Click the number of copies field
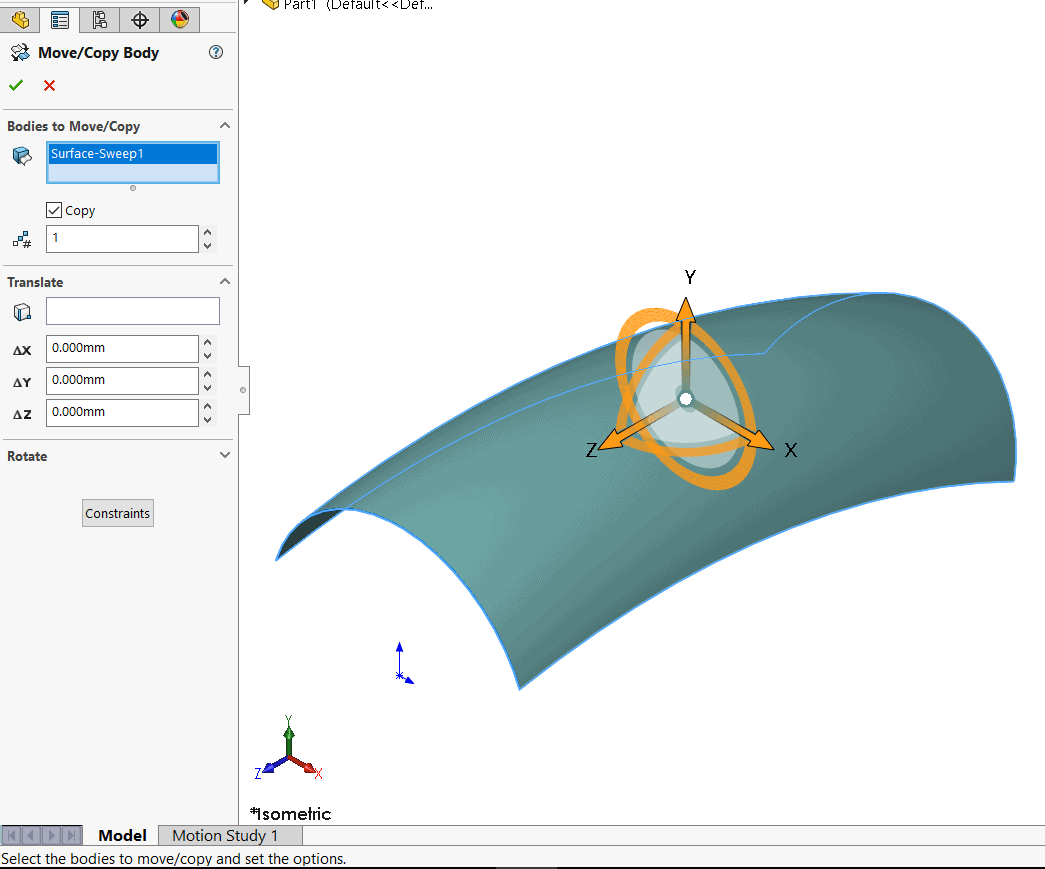 point(122,239)
